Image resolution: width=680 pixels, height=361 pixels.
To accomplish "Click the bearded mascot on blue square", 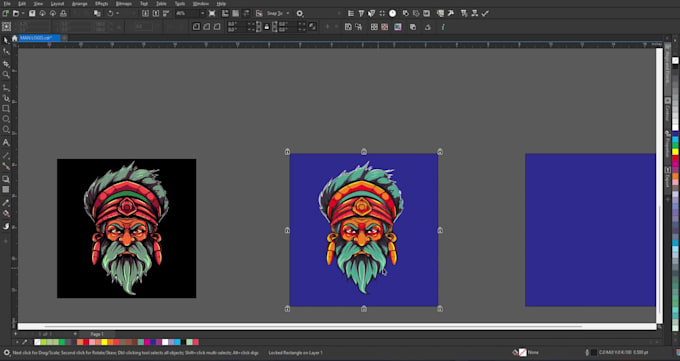I will [x=362, y=229].
